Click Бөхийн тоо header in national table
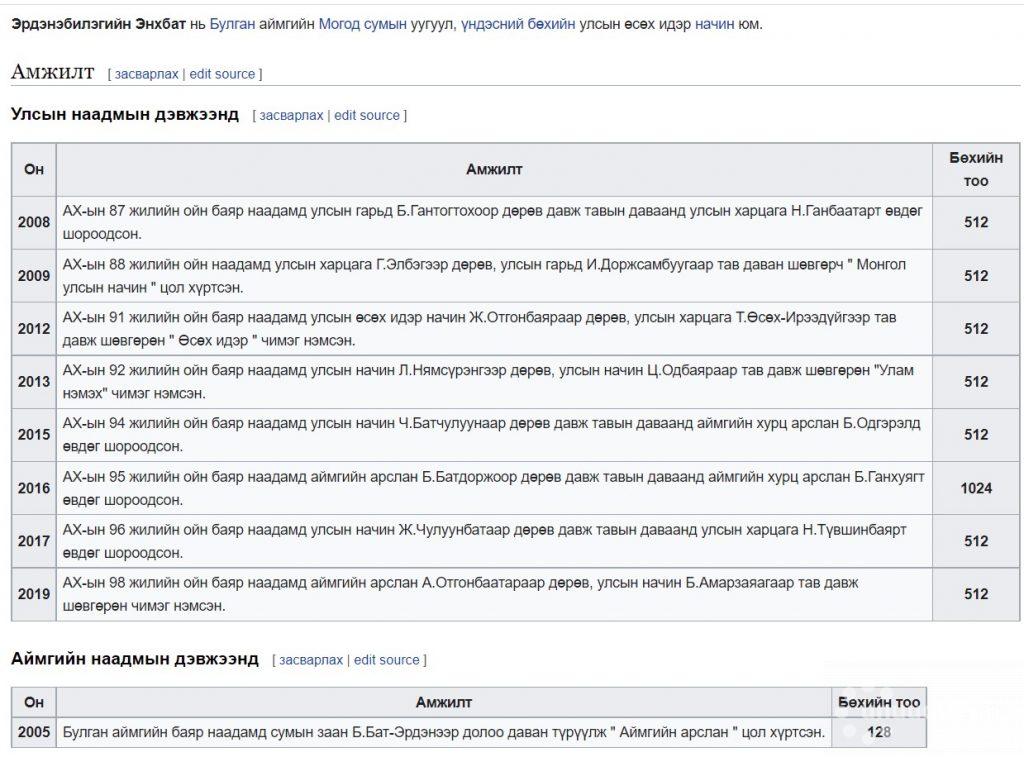The width and height of the screenshot is (1024, 757). [976, 169]
